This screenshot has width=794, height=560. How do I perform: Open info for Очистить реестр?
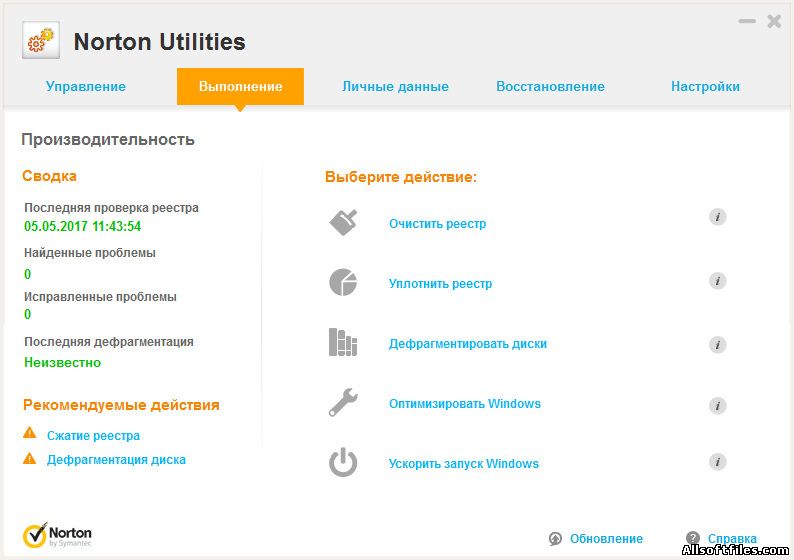[x=717, y=217]
